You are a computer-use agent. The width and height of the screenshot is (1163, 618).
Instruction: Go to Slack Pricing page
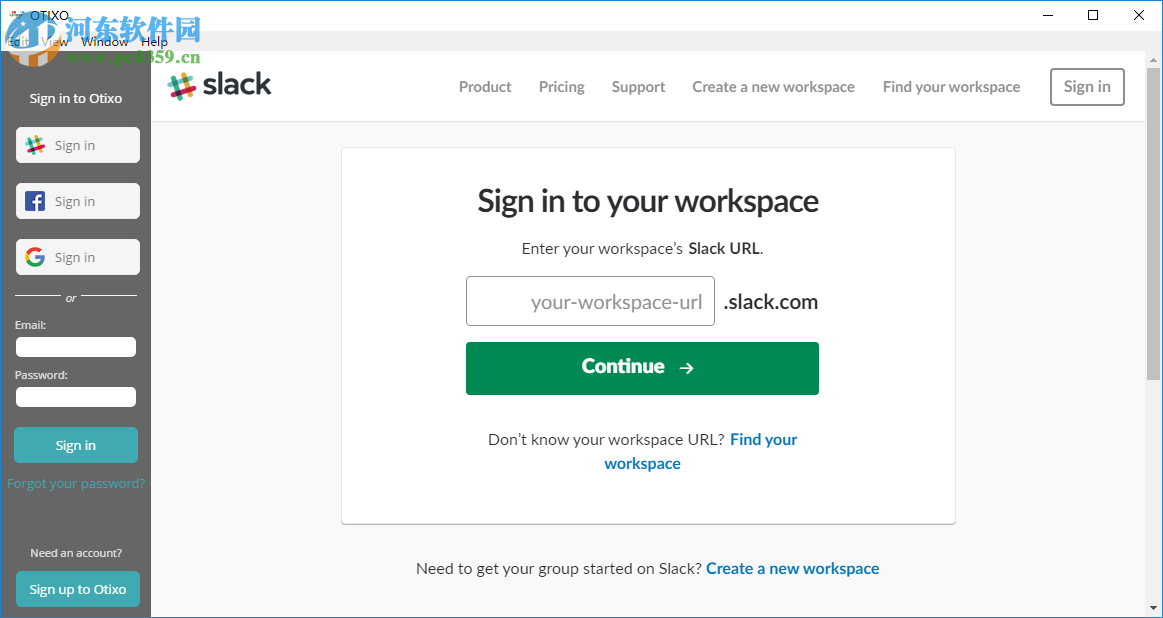561,87
